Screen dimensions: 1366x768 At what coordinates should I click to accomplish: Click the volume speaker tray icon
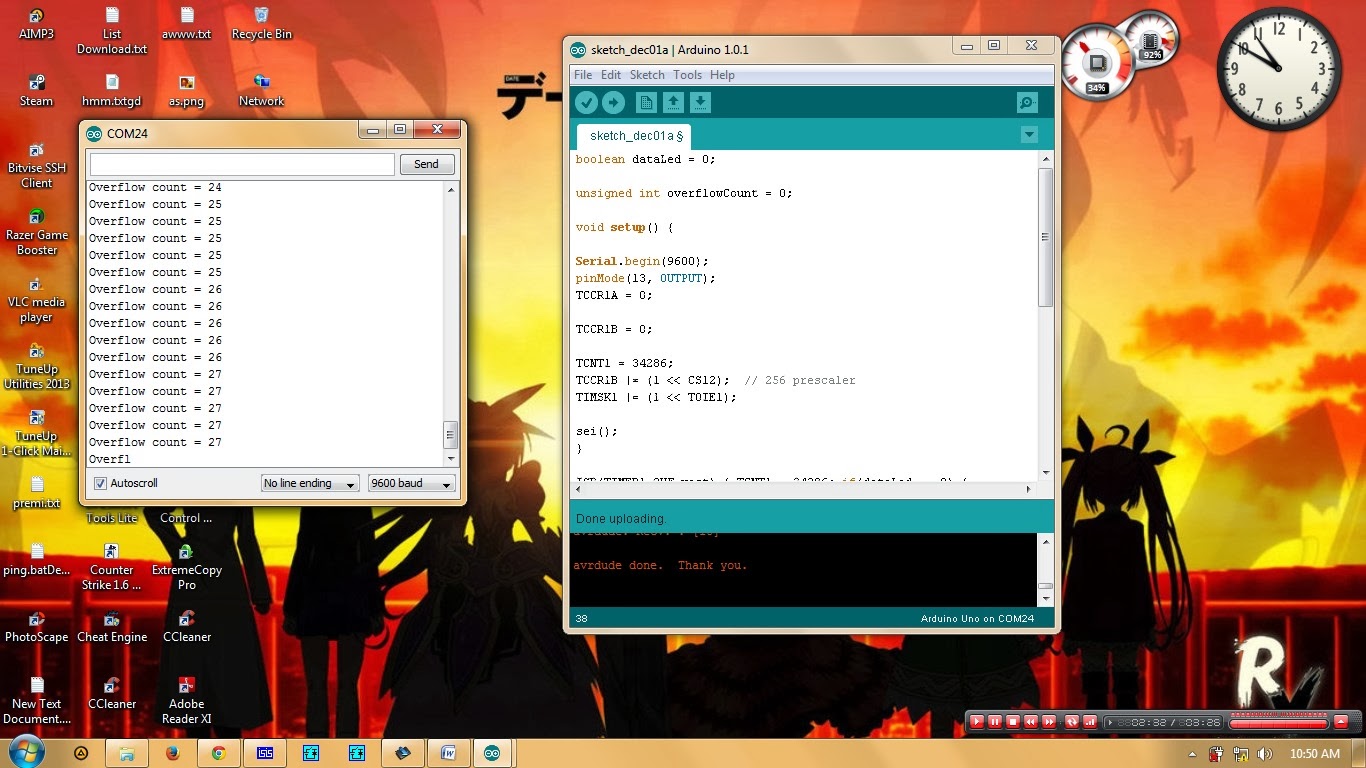pos(1264,754)
